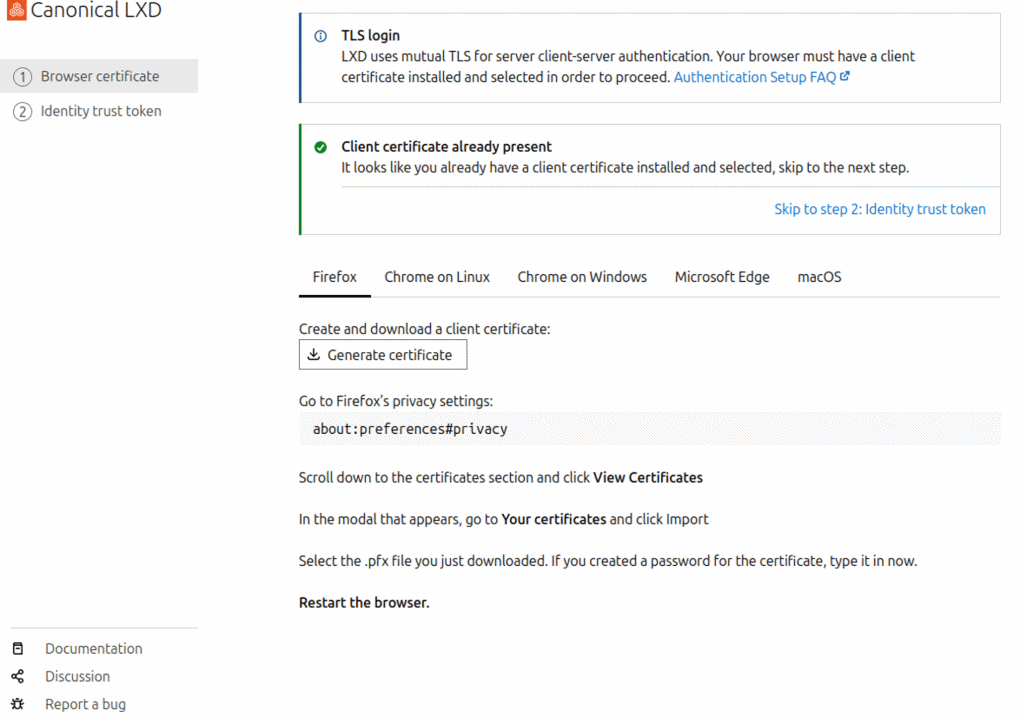Click the green success checkmark icon

pyautogui.click(x=321, y=147)
